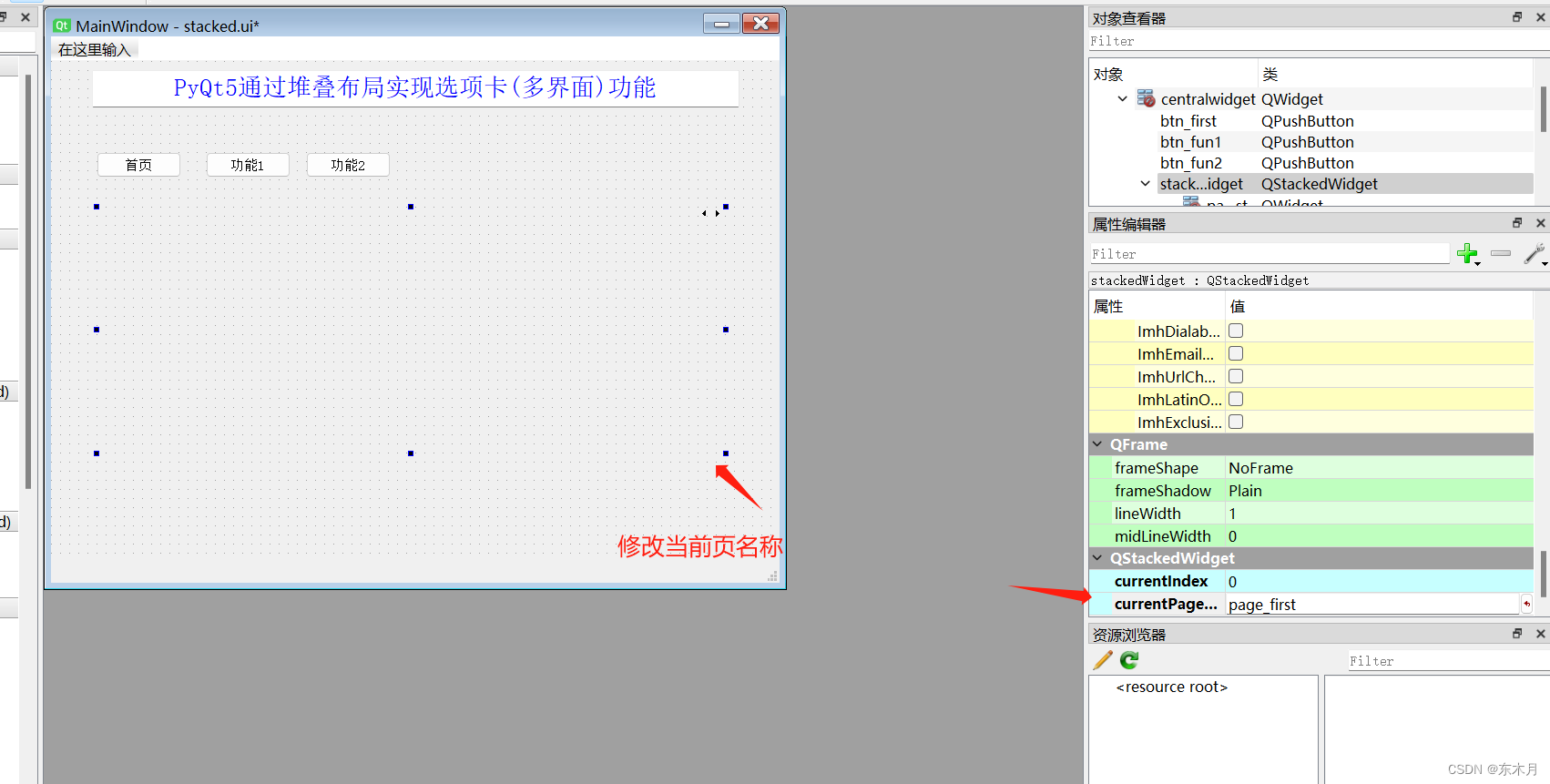Close the 资源浏览器 panel
Screen dimensions: 1550x784
click(x=1540, y=634)
